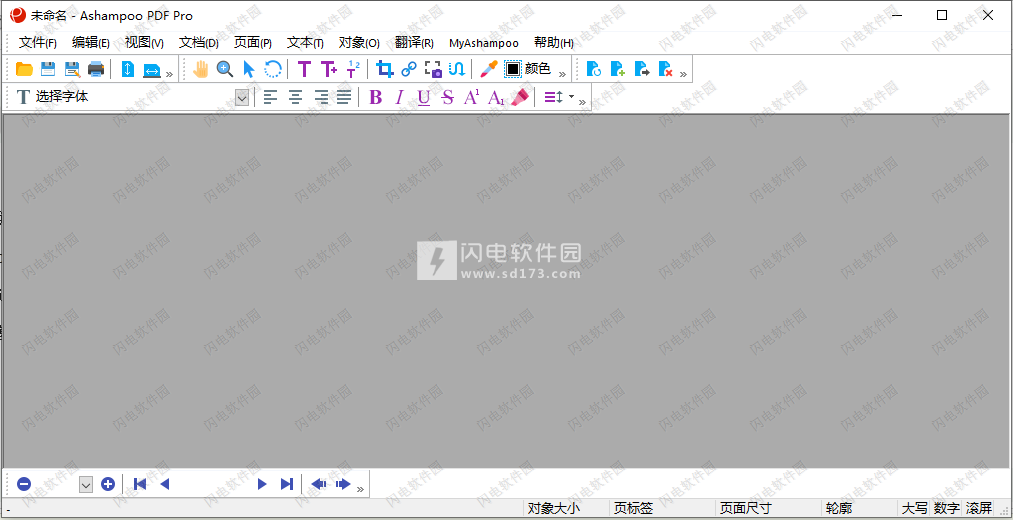Open the zoom level dropdown in bottom toolbar

click(x=85, y=484)
